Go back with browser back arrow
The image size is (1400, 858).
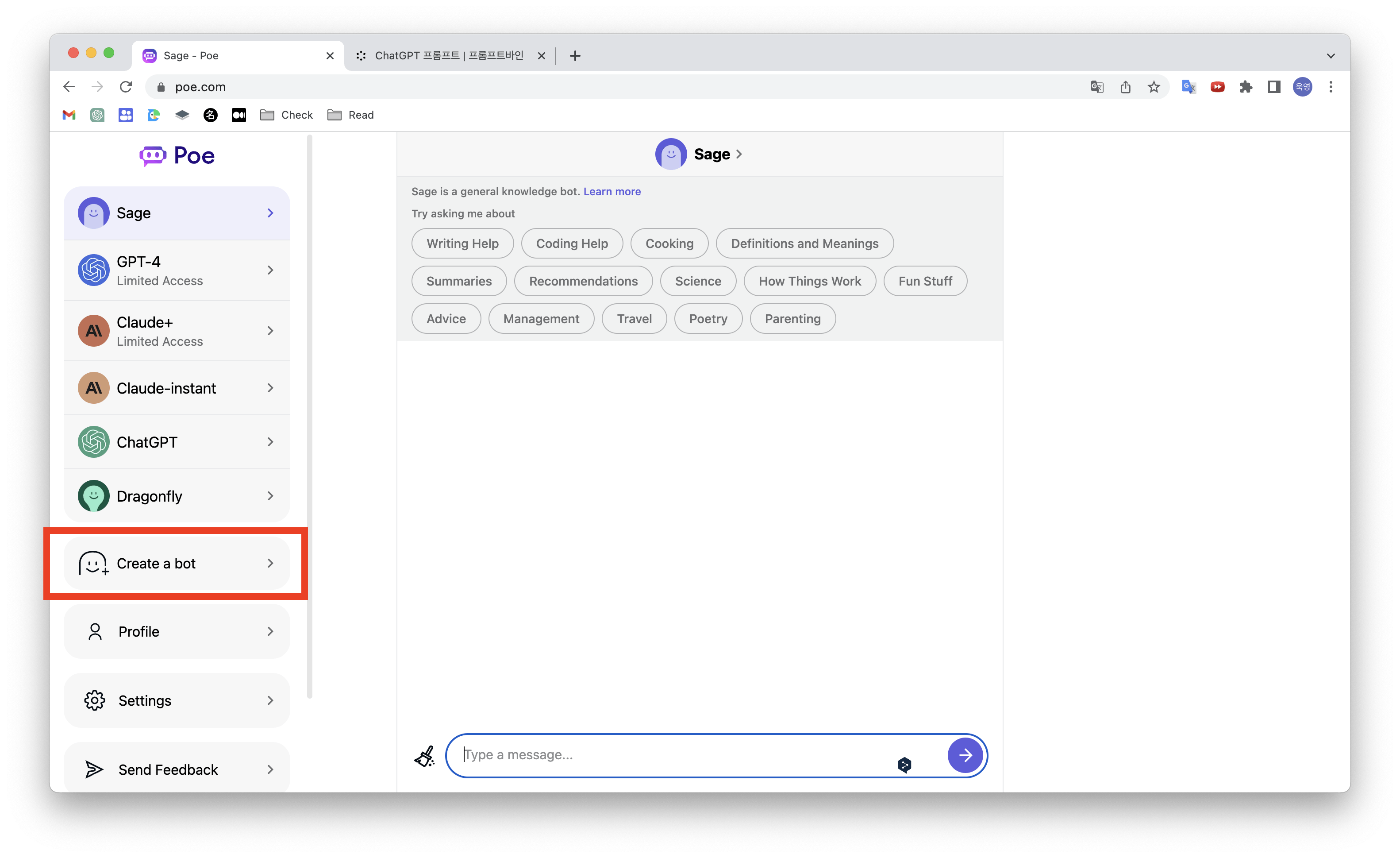69,86
